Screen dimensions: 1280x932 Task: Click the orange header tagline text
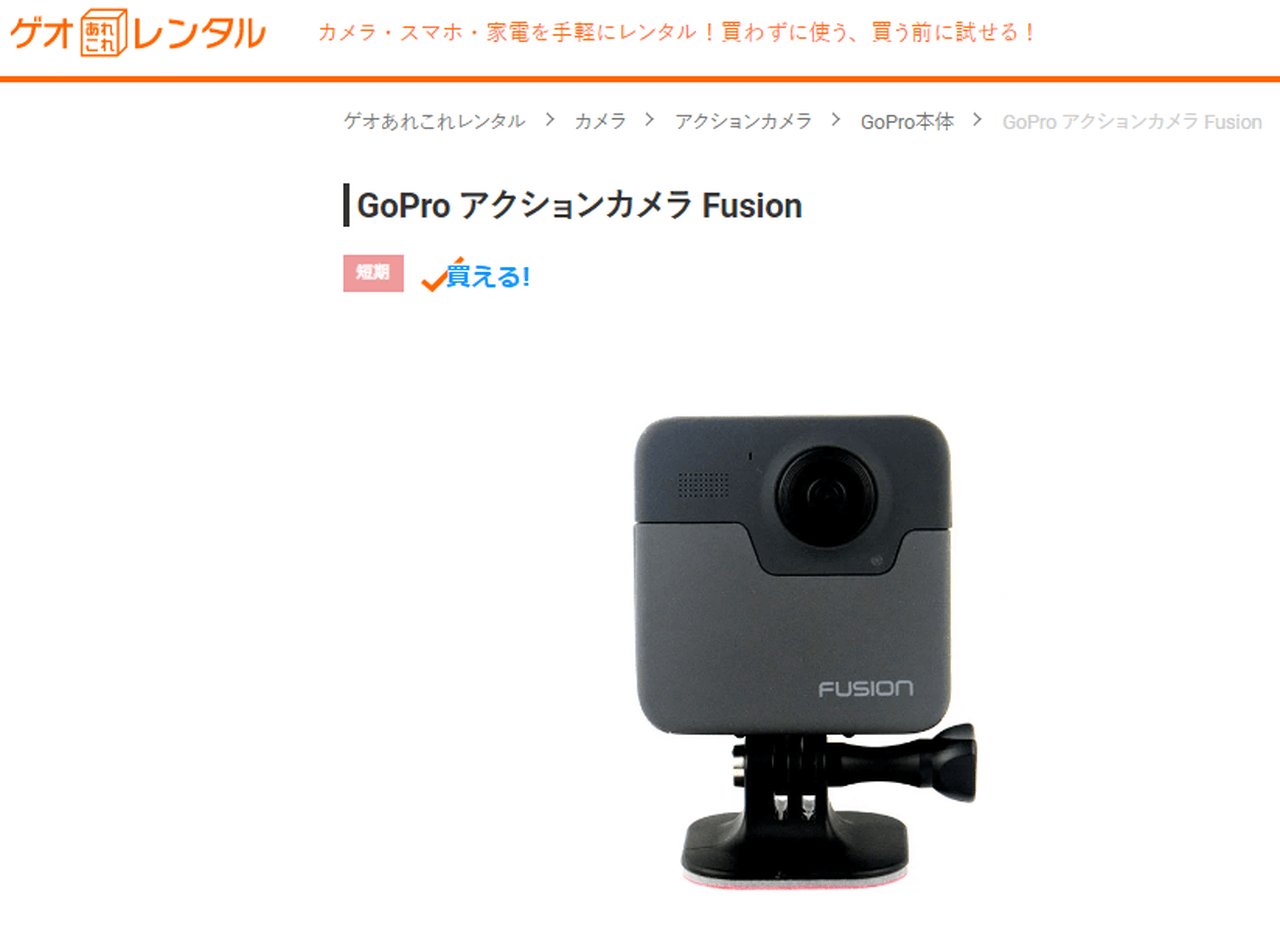tap(677, 33)
